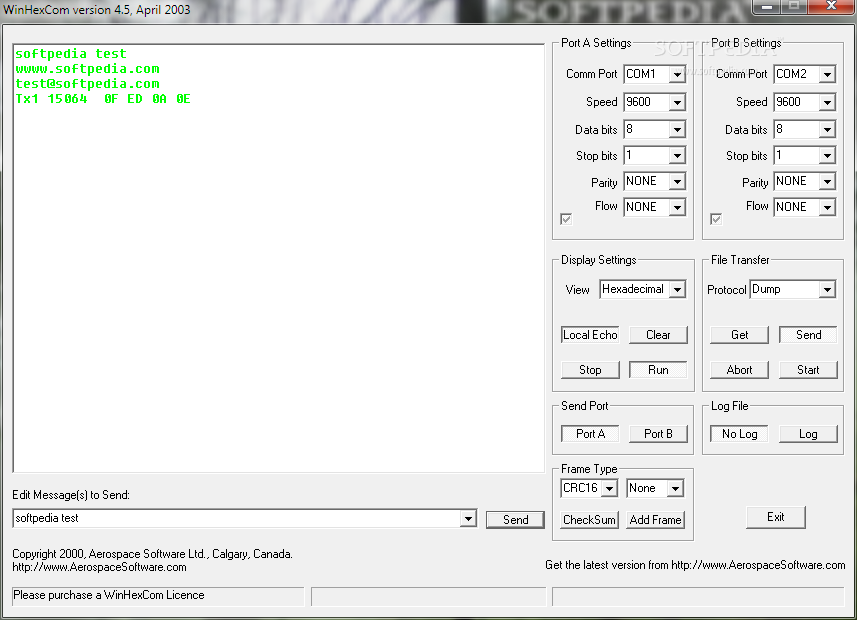The height and width of the screenshot is (620, 857).
Task: Click 'Please purchase a WinHexCom Licence' status
Action: point(158,595)
